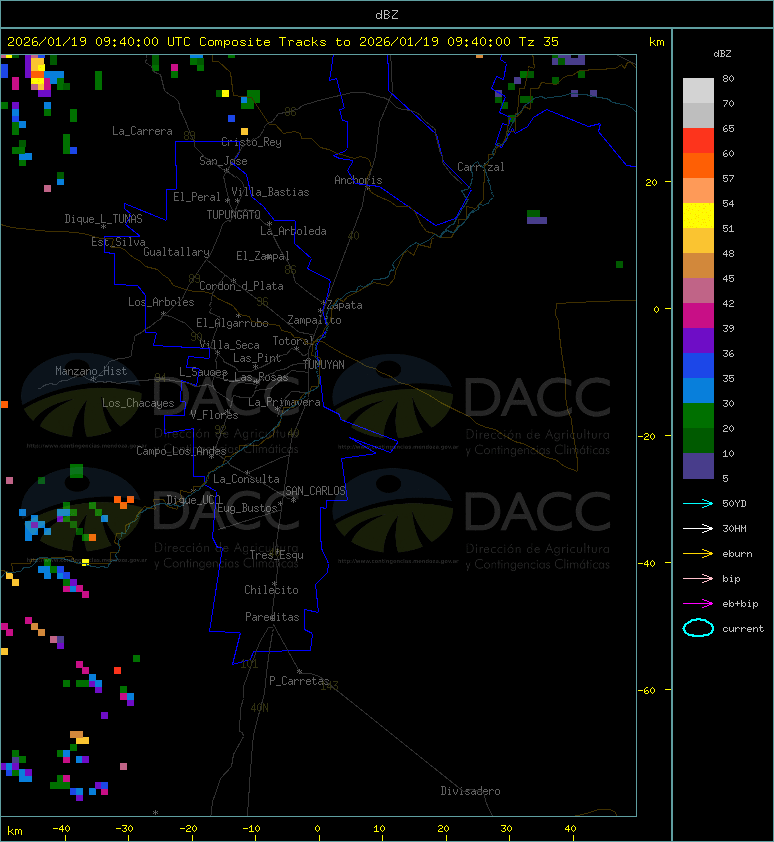
Task: Click the La_Primavera map label
Action: click(284, 402)
